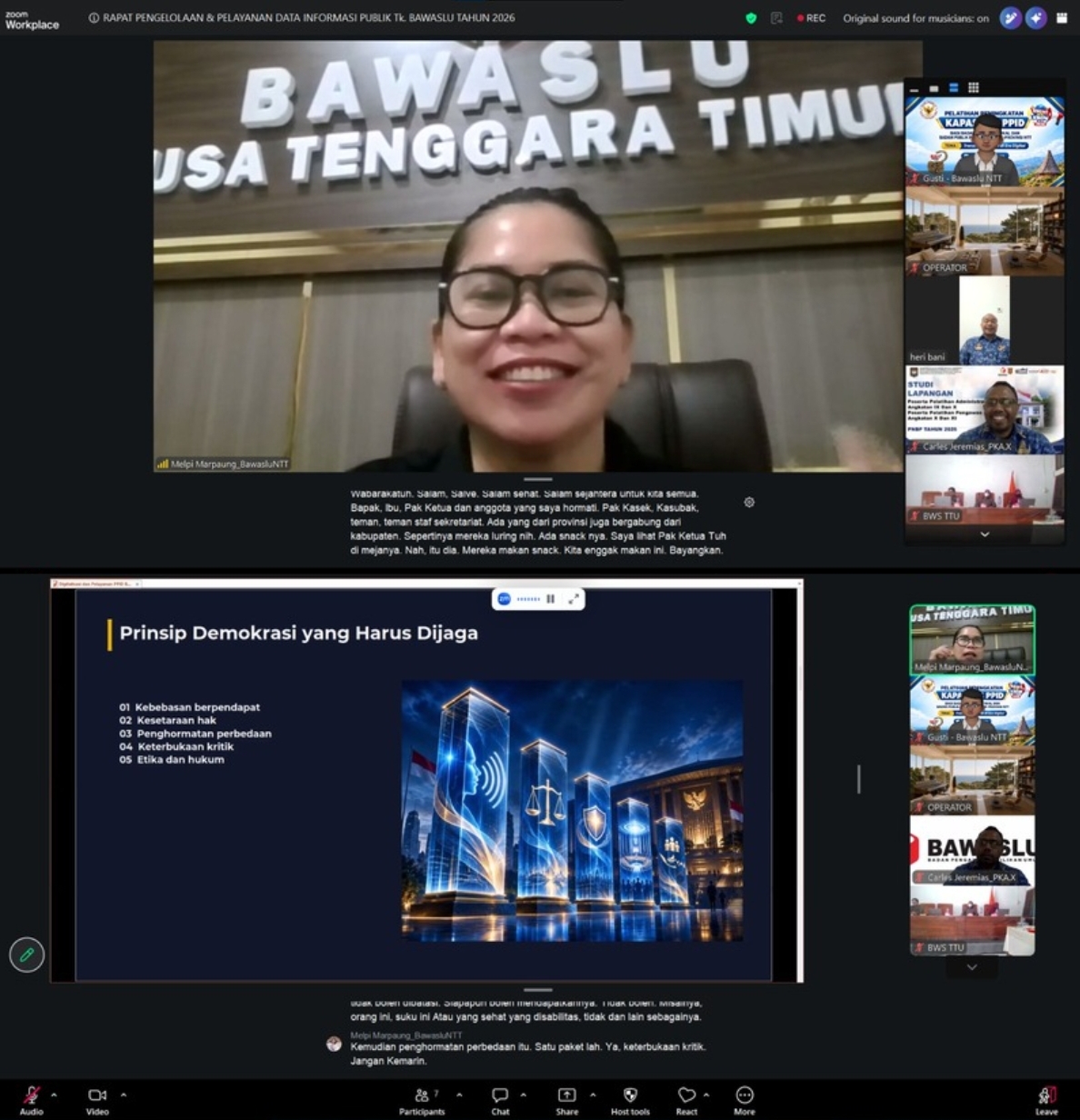Minimize thumbnail strip with dash icon
This screenshot has height=1120, width=1080.
pos(914,89)
